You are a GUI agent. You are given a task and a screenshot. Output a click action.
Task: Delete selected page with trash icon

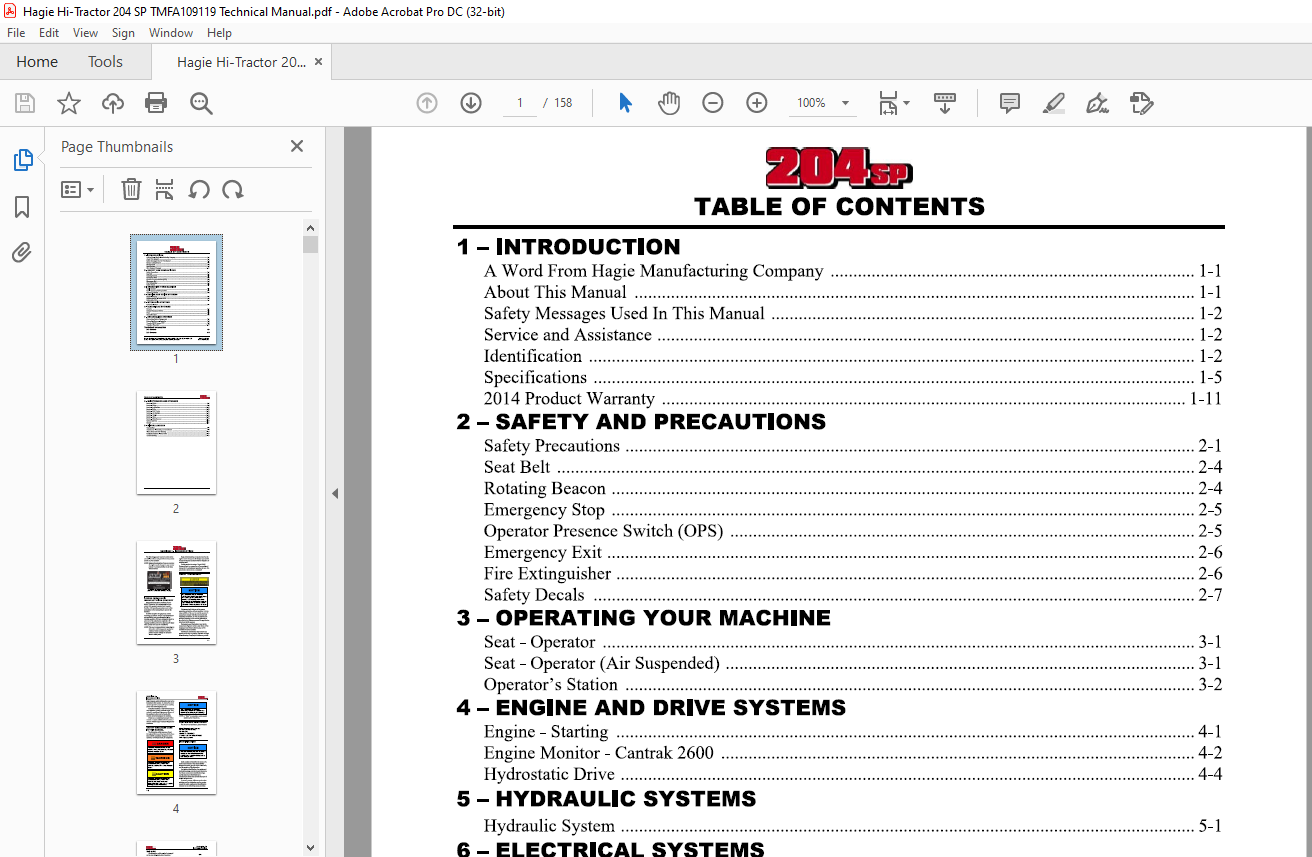131,189
